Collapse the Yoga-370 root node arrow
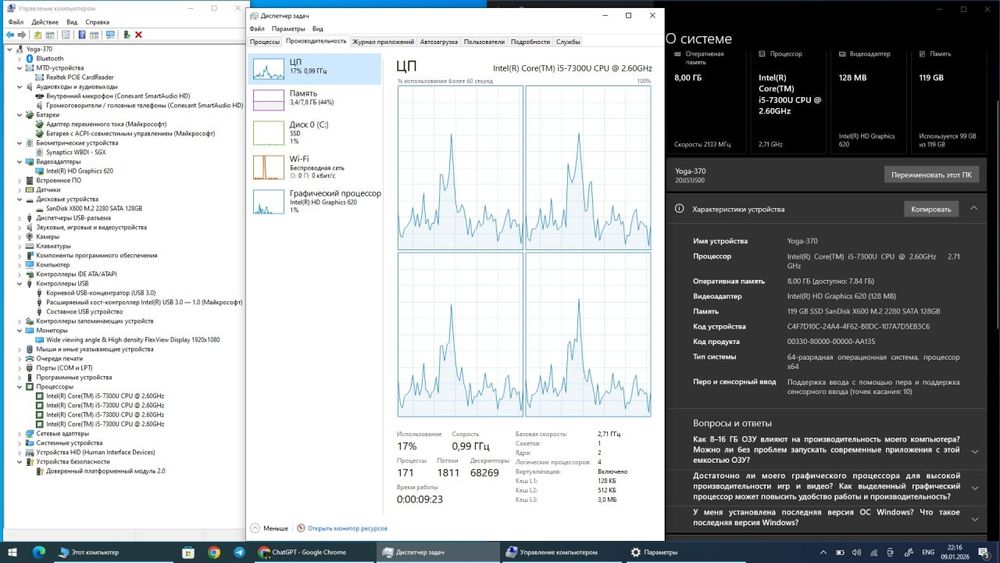1000x563 pixels. (x=10, y=49)
